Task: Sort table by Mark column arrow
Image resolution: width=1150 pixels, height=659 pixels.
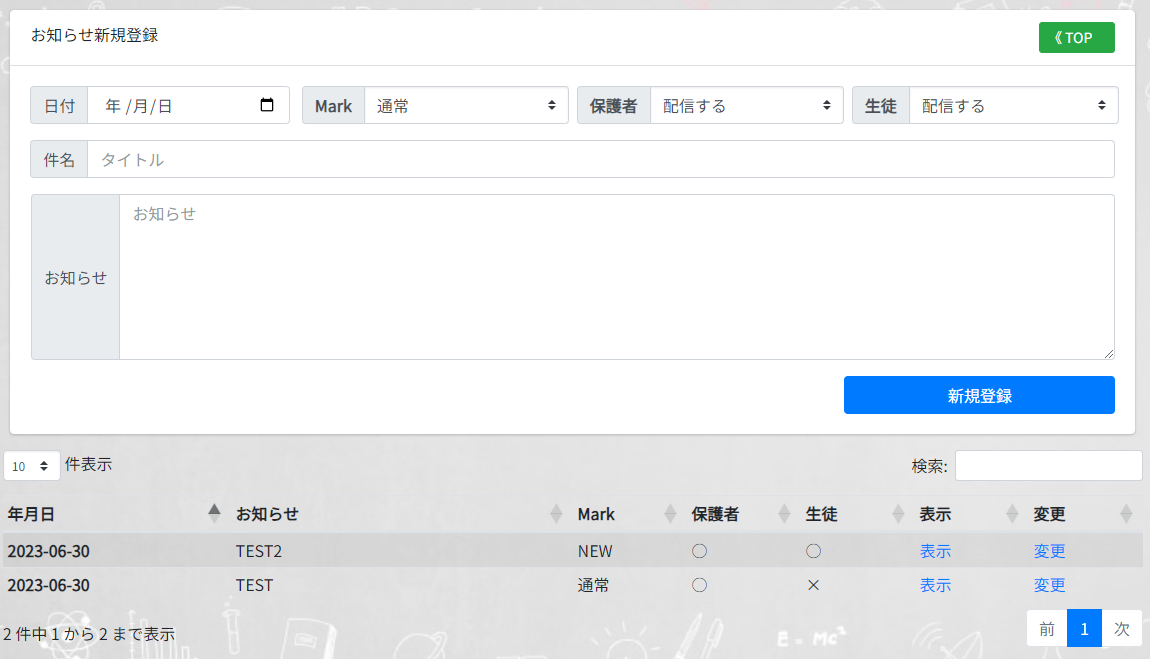Action: pos(670,514)
